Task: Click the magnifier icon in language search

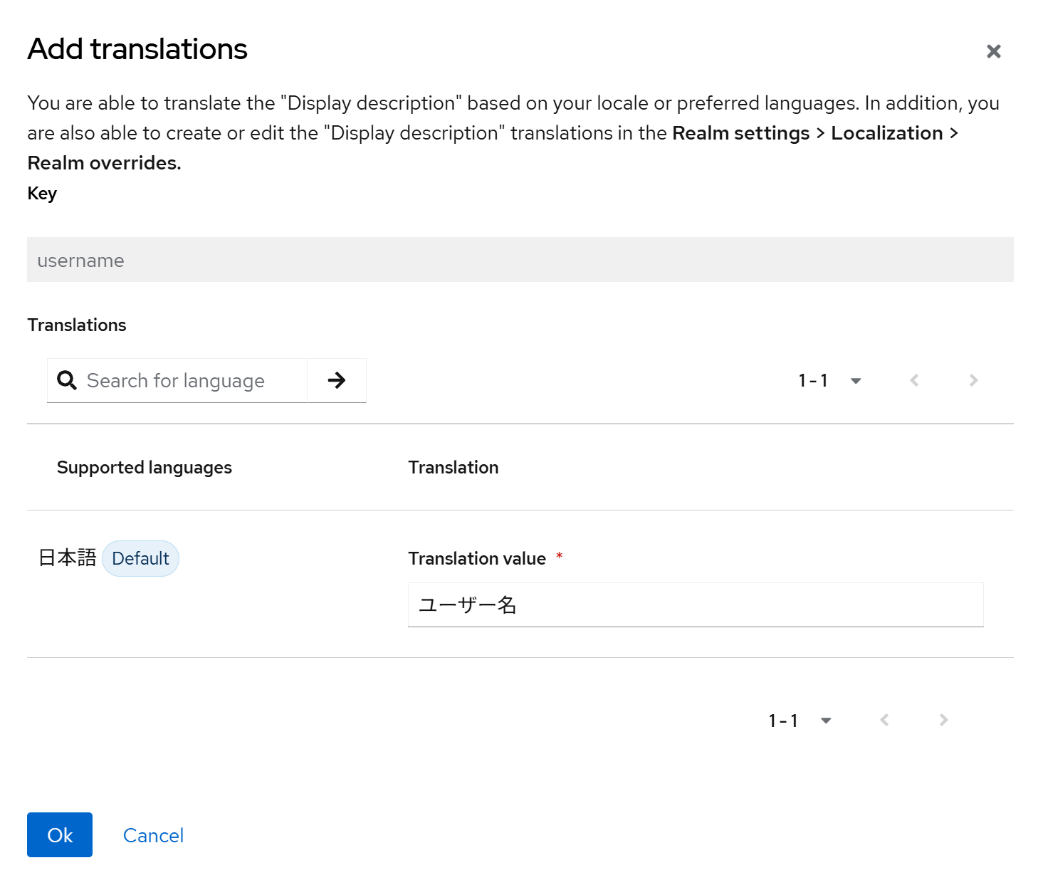Action: tap(67, 381)
